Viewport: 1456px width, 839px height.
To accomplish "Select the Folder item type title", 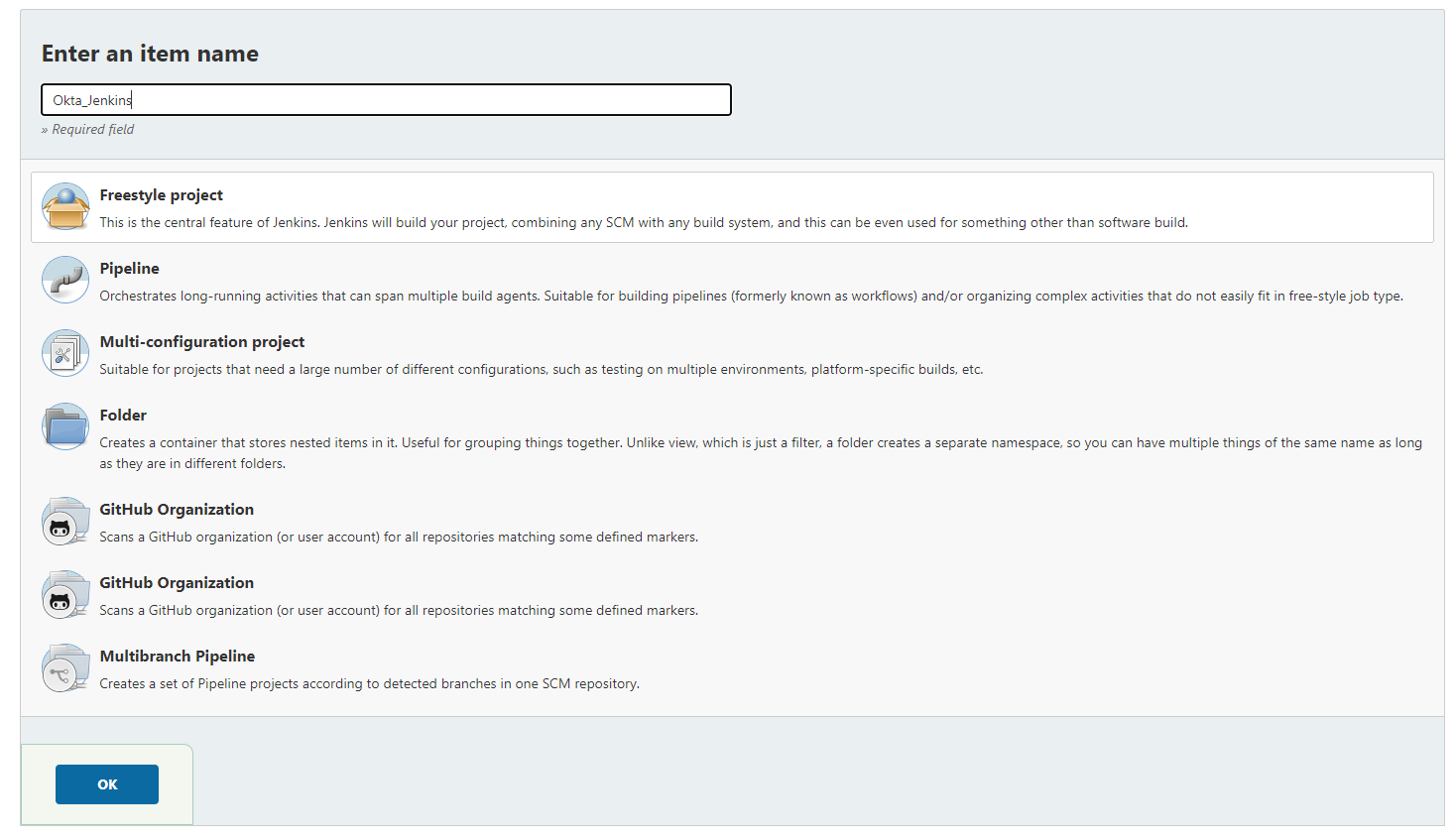I will point(123,416).
